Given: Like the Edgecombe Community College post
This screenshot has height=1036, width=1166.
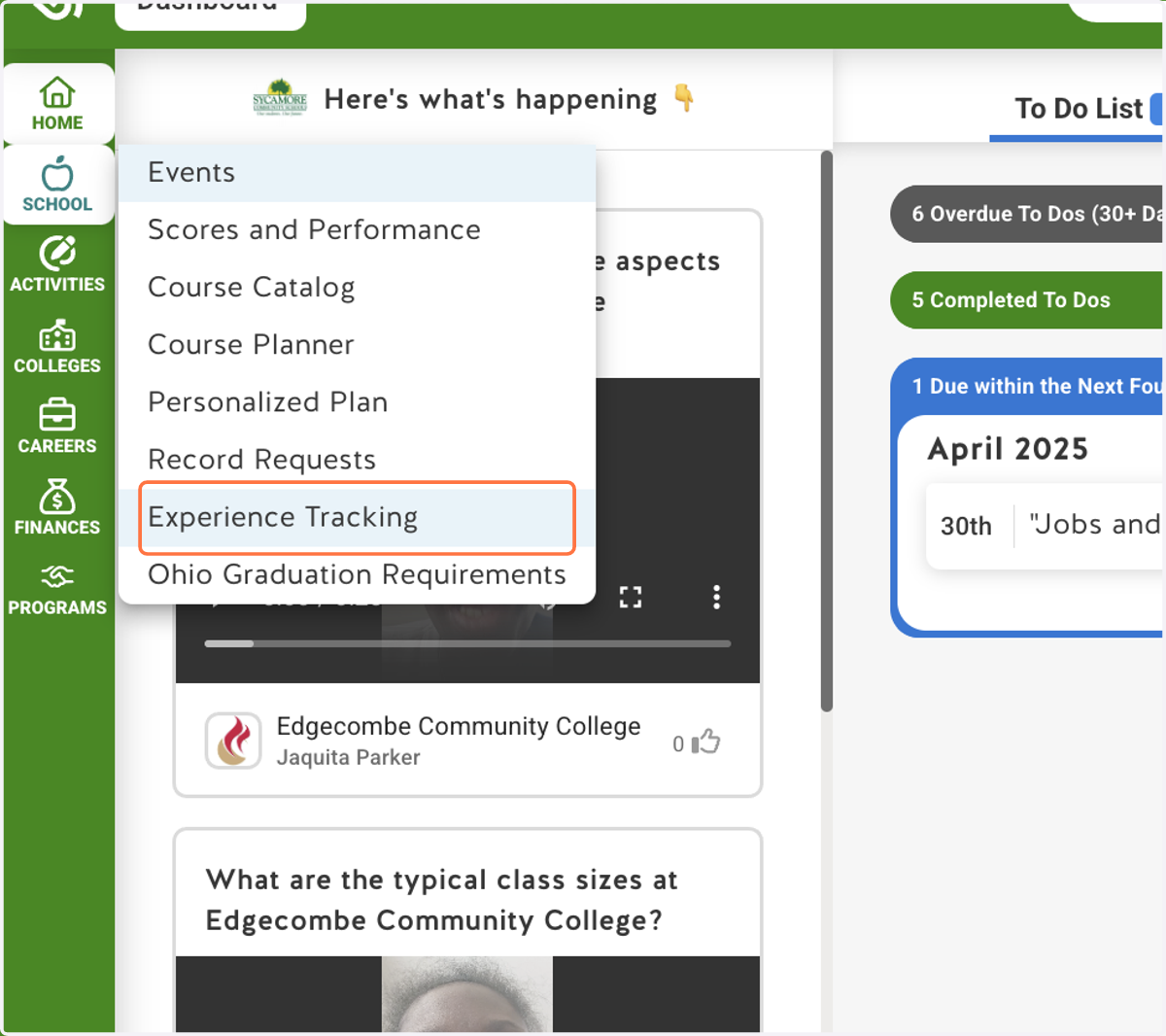Looking at the screenshot, I should [706, 742].
